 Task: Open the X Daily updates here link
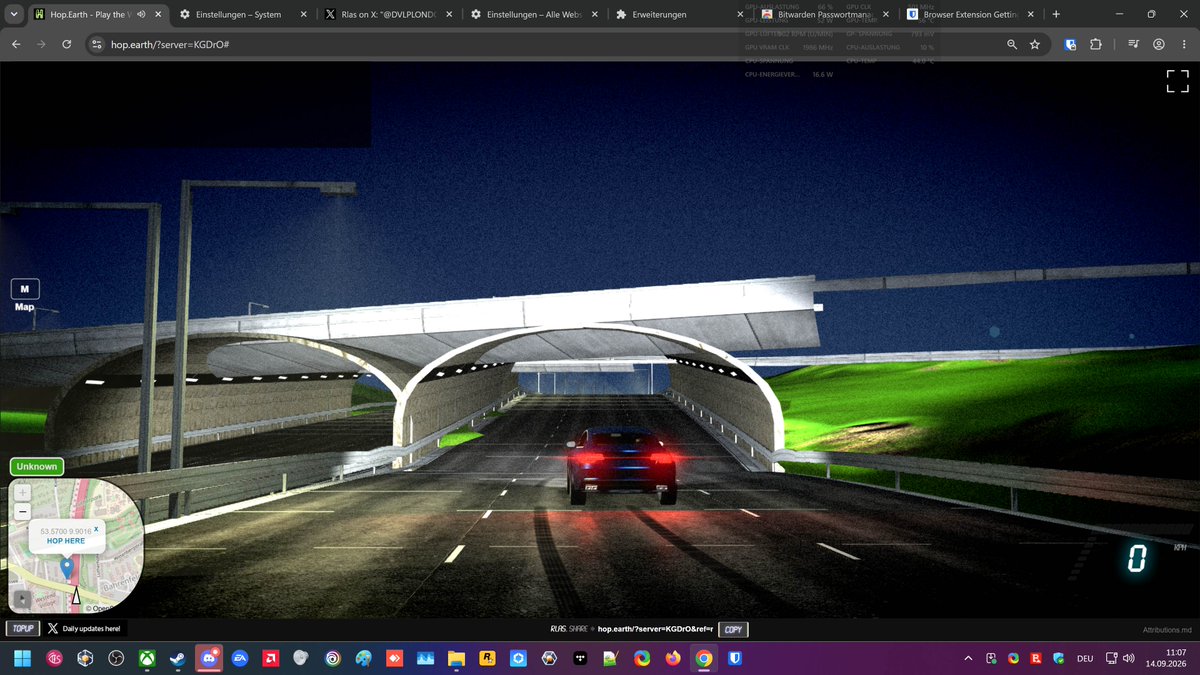pos(84,629)
